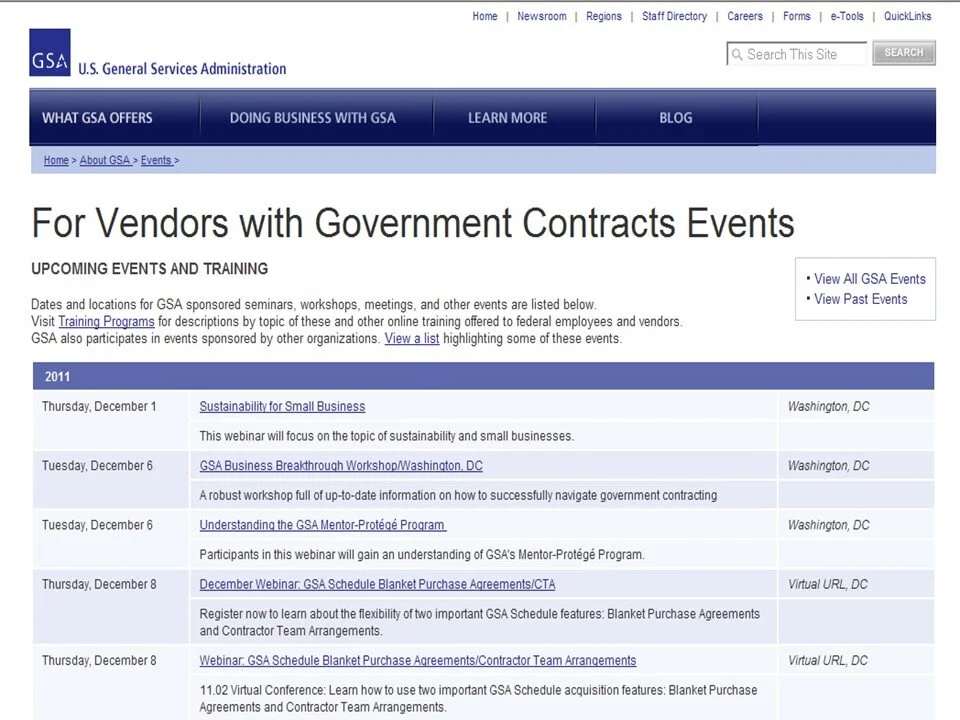This screenshot has width=960, height=720.
Task: Open the Home top link
Action: coord(485,17)
